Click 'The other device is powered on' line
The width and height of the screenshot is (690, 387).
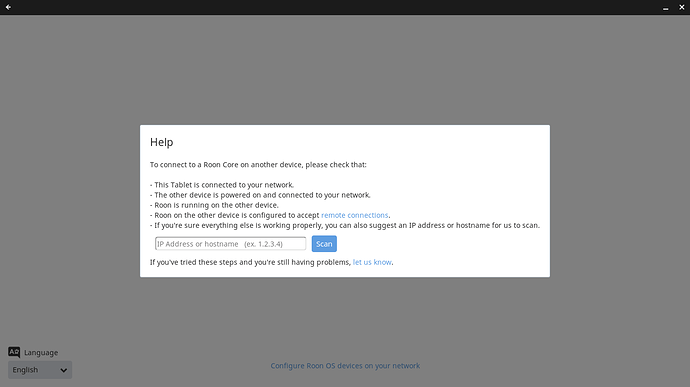[260, 195]
